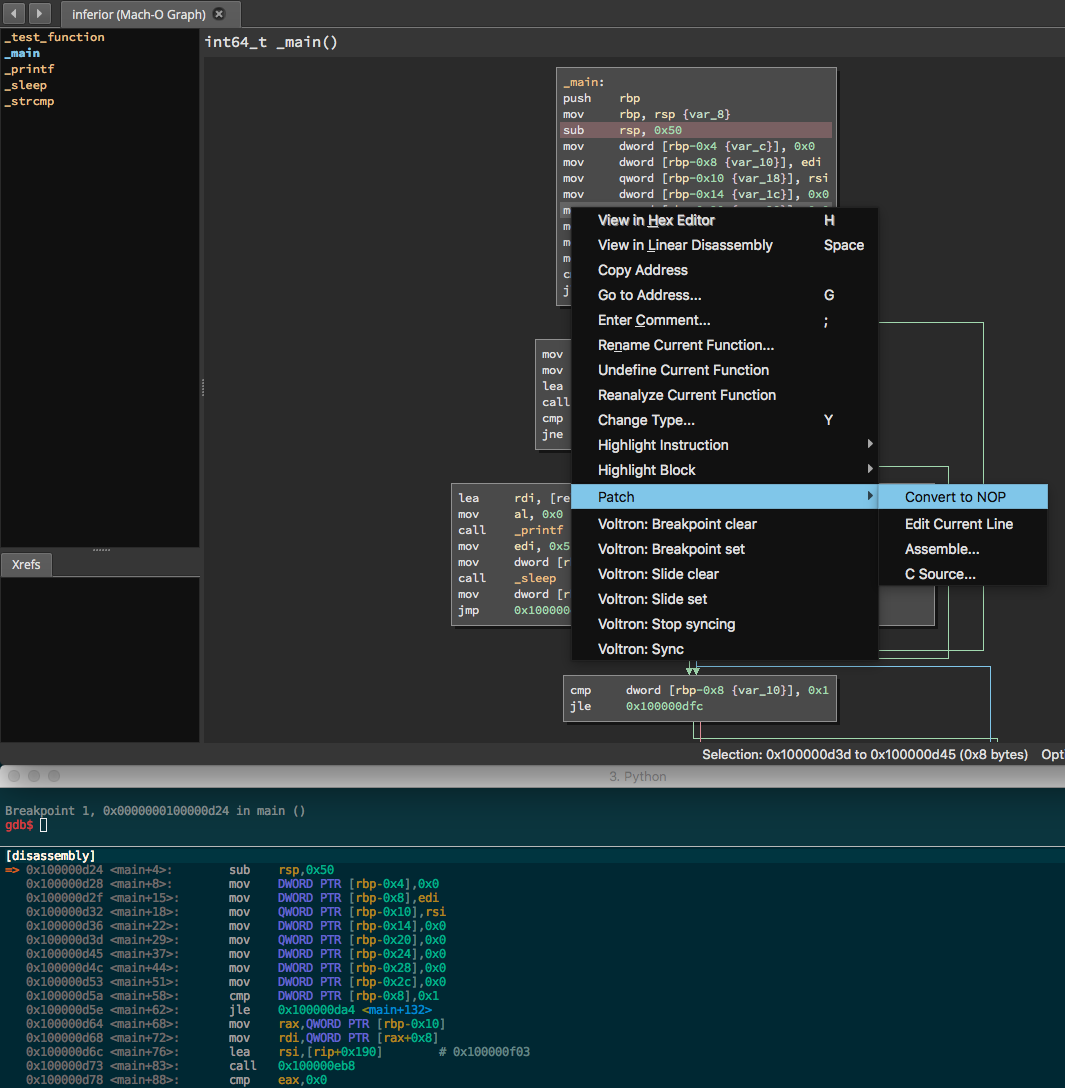Select Rename Current Function...
The width and height of the screenshot is (1065, 1088).
(x=685, y=345)
